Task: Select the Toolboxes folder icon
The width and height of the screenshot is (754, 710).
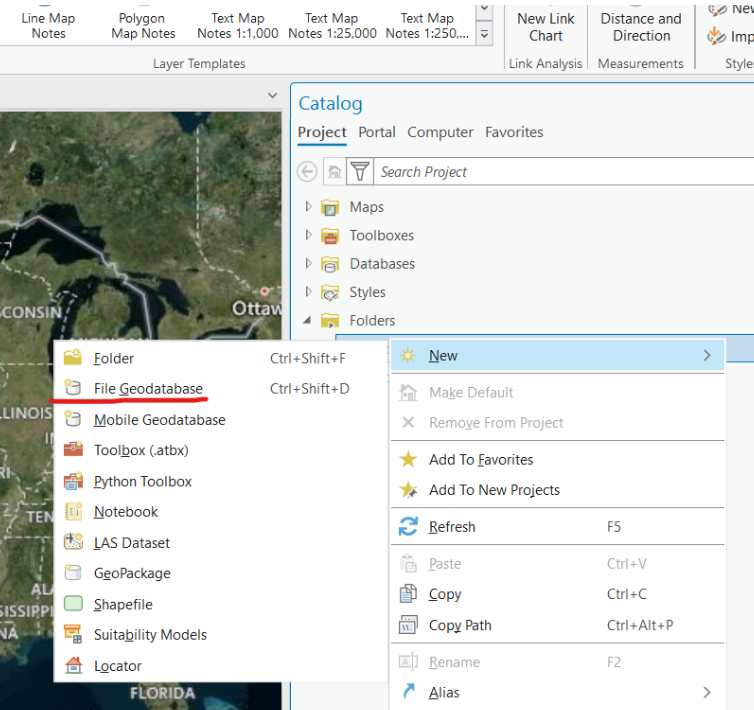Action: (330, 236)
